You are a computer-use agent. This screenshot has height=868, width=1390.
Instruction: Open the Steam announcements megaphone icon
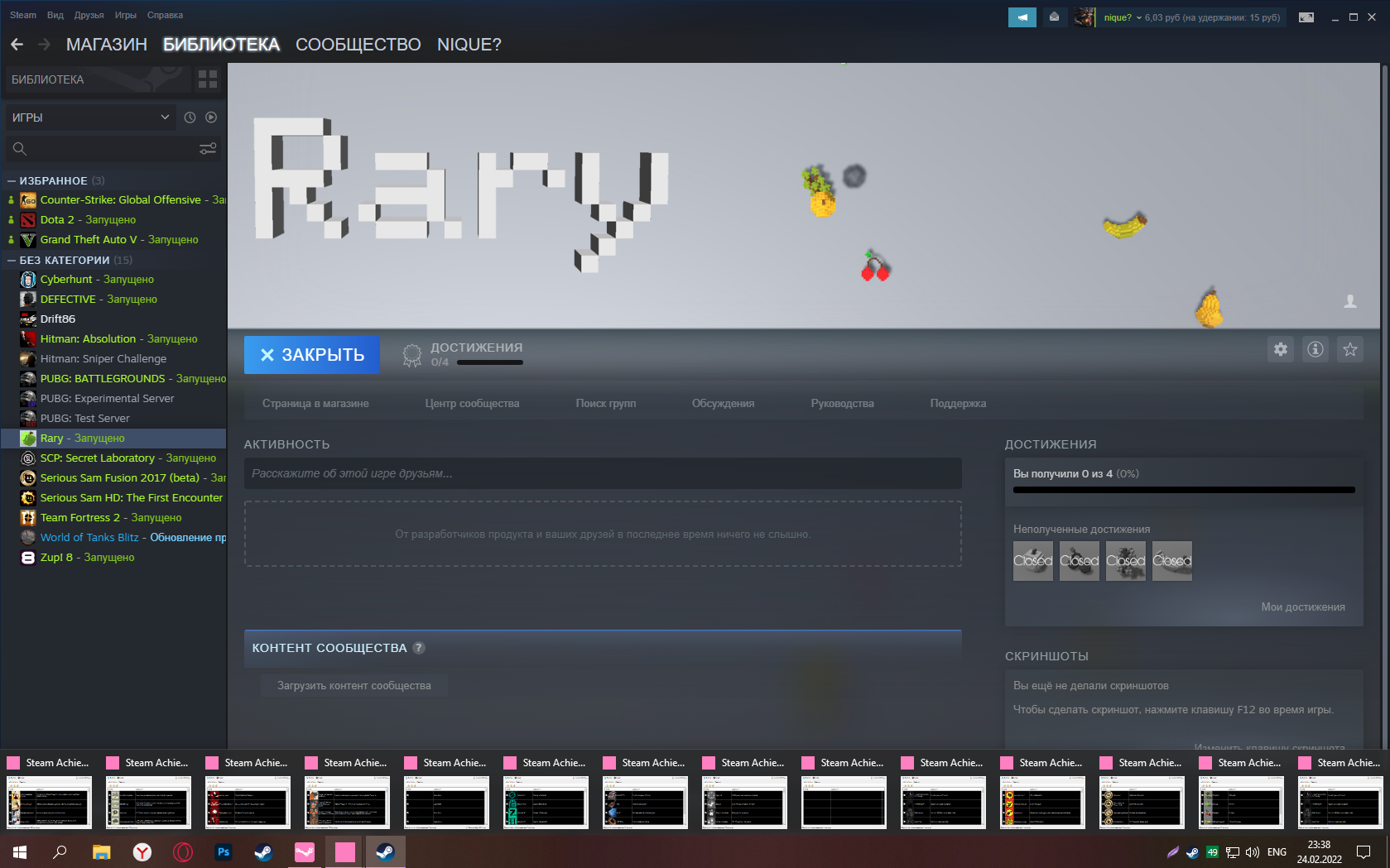click(1022, 17)
